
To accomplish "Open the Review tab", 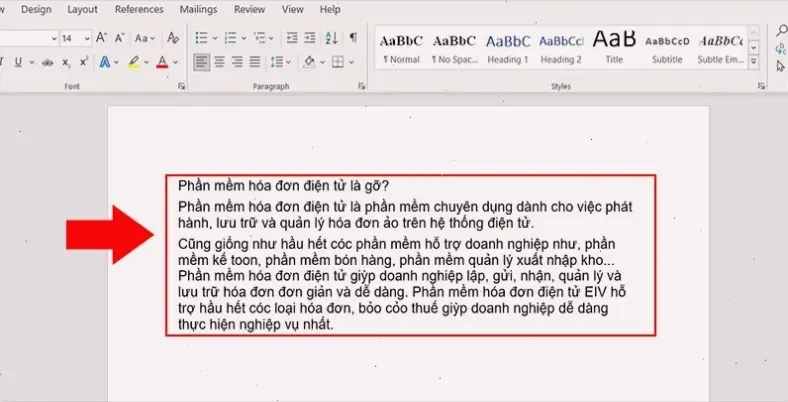I will [250, 9].
